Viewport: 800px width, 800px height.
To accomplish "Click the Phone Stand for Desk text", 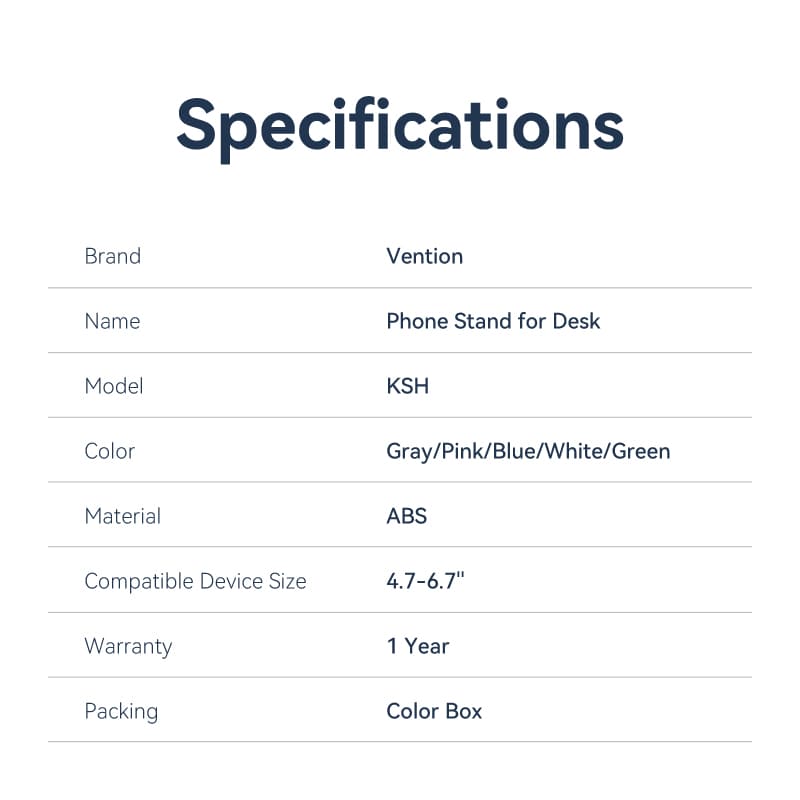I will click(x=493, y=321).
